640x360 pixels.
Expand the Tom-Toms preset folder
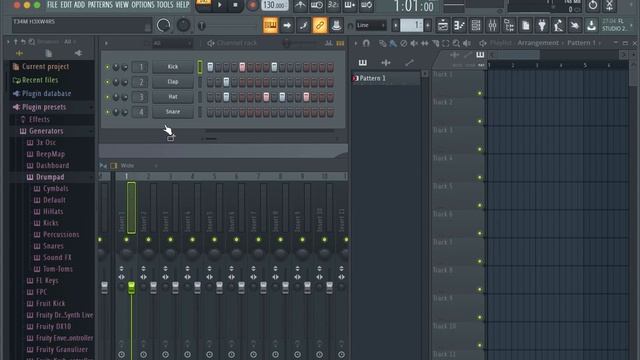click(x=58, y=269)
